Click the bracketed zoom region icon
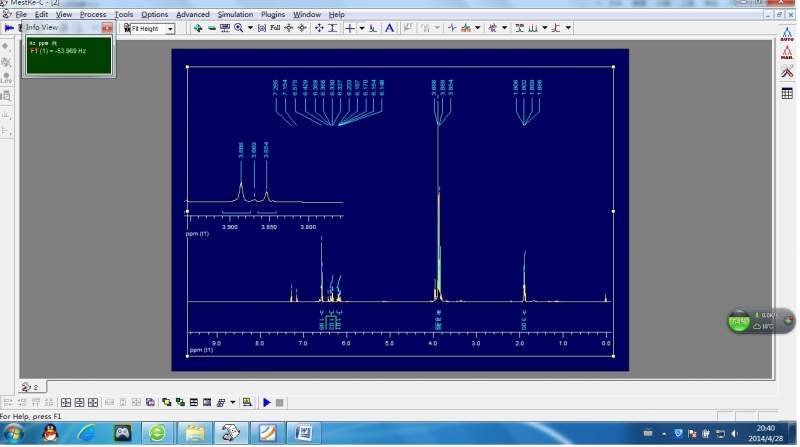The height and width of the screenshot is (447, 800). click(x=262, y=28)
